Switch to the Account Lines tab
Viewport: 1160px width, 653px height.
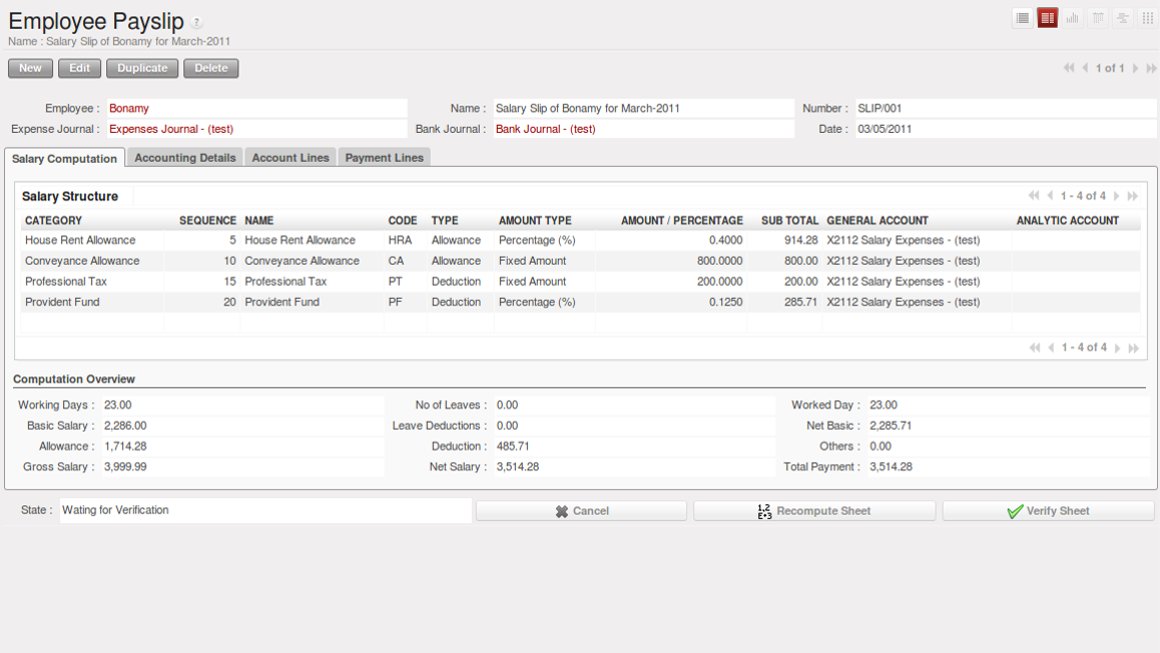point(291,158)
